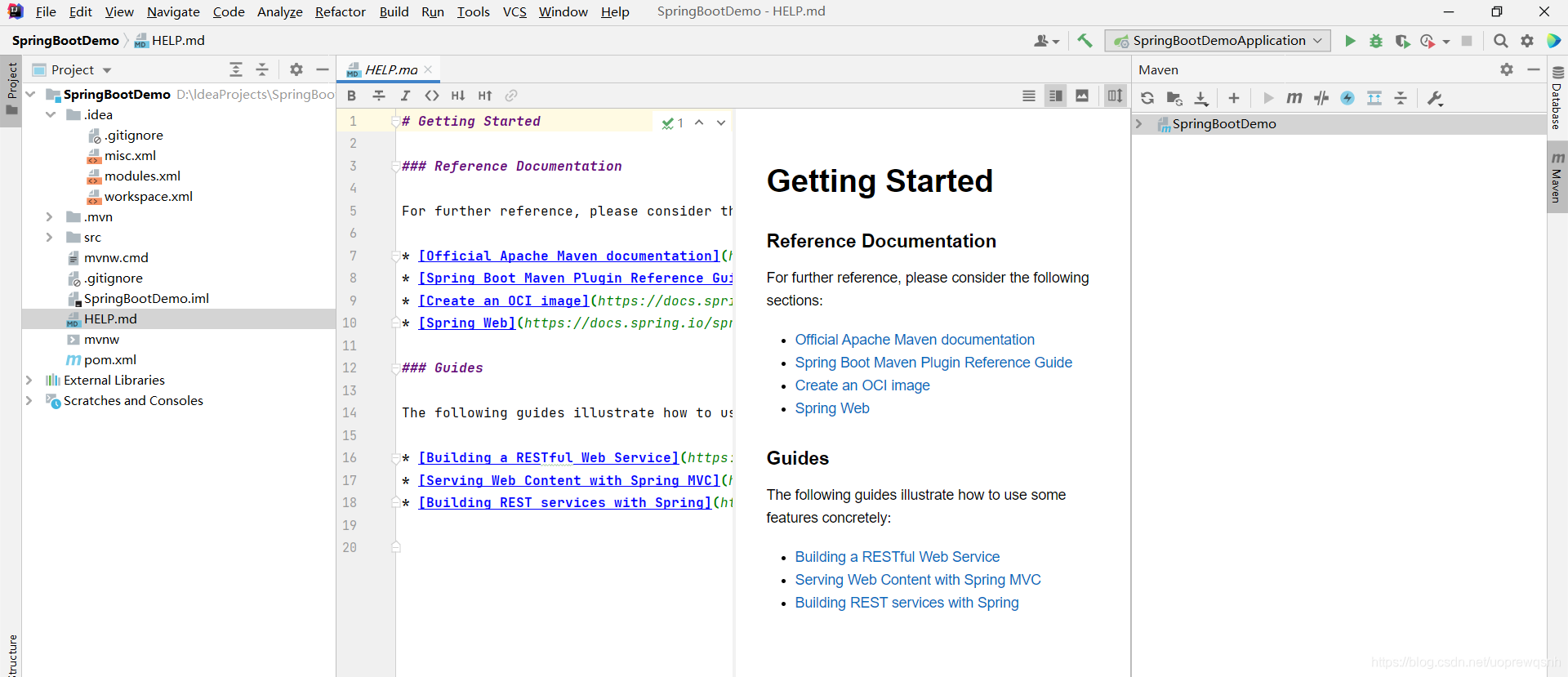The width and height of the screenshot is (1568, 677).
Task: Close the HELP.md tab
Action: (428, 69)
